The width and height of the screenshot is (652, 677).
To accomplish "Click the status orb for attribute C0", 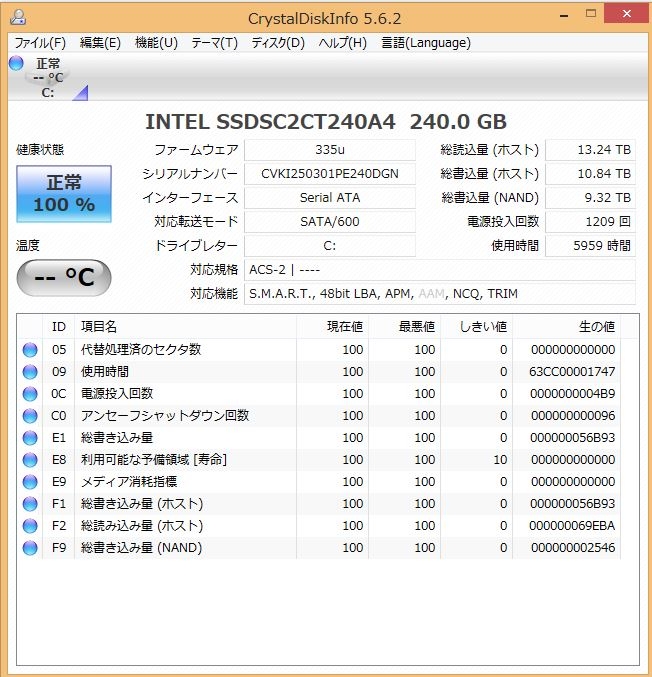I will coord(29,416).
